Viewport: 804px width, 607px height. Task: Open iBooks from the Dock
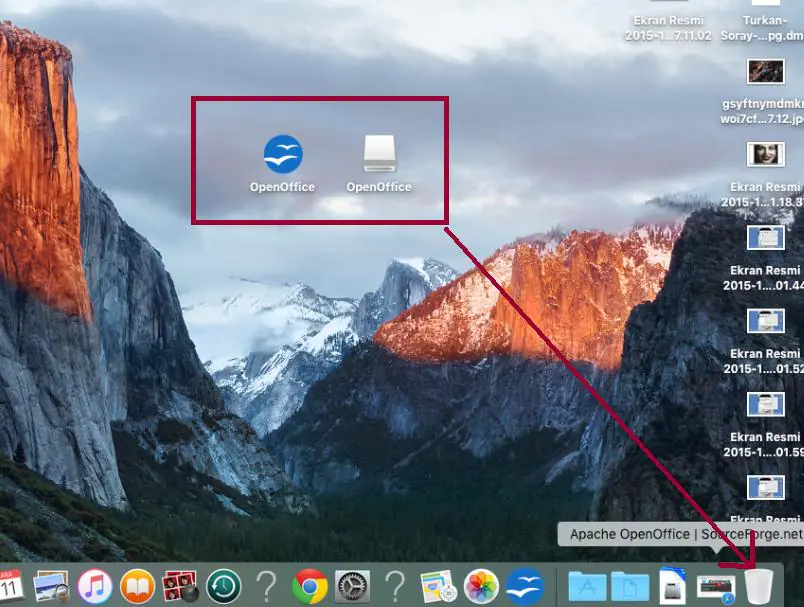pos(136,586)
